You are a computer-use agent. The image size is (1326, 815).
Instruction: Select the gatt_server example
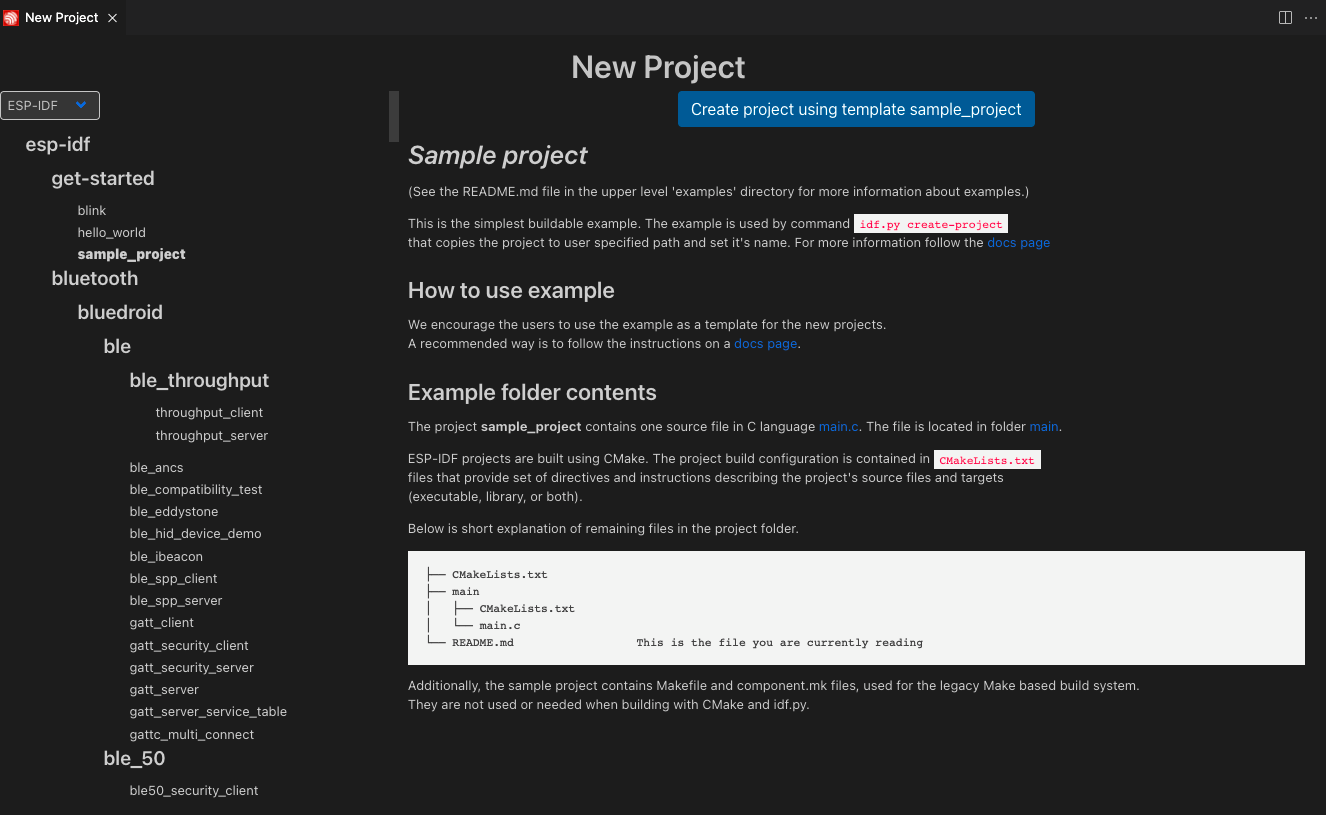164,689
